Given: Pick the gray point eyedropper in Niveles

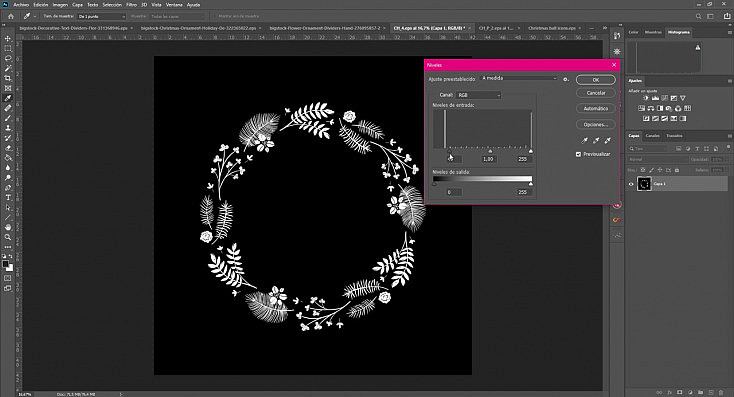Looking at the screenshot, I should click(x=596, y=140).
